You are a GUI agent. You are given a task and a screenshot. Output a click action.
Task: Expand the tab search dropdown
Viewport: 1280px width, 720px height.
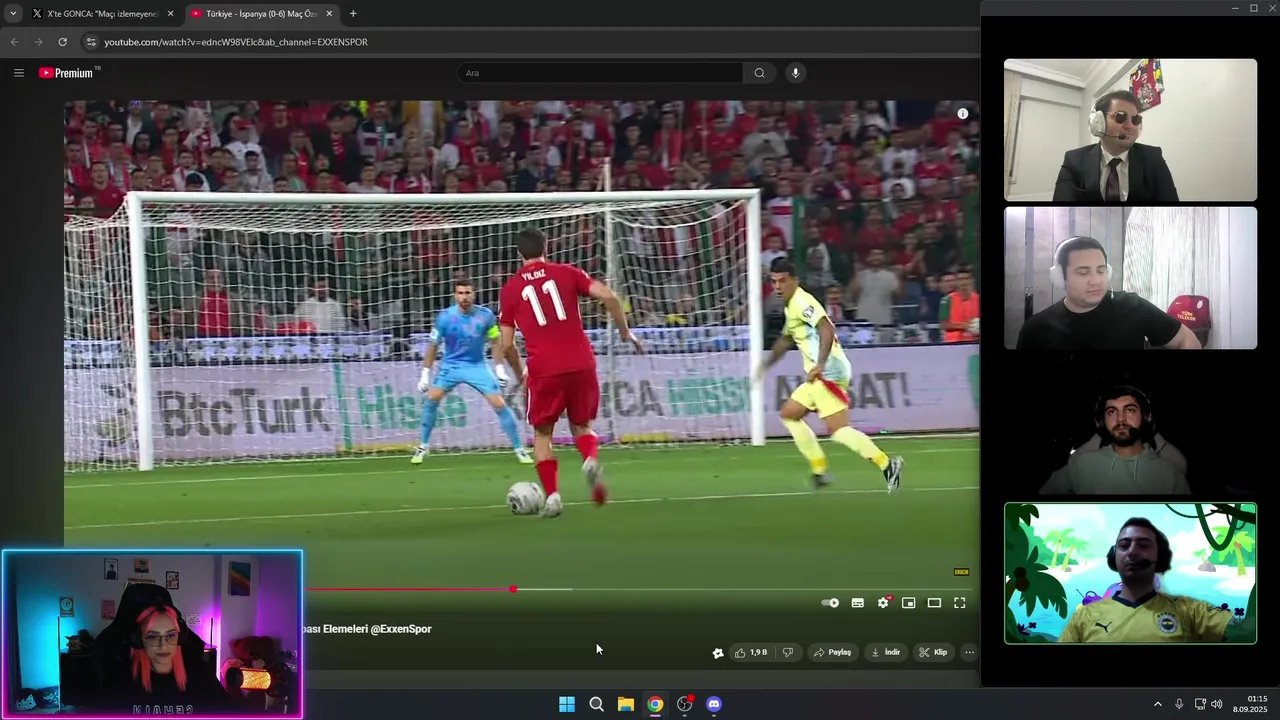[x=12, y=14]
